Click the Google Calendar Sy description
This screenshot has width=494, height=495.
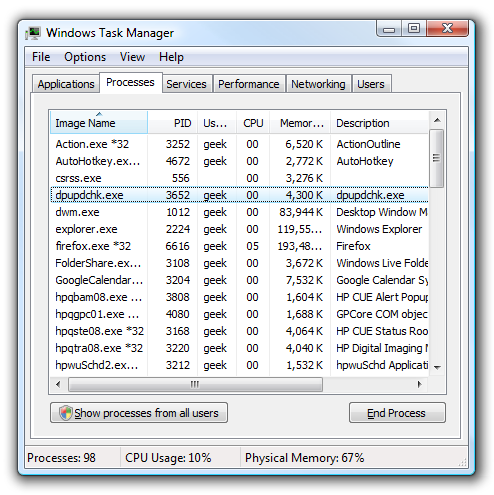(x=382, y=280)
